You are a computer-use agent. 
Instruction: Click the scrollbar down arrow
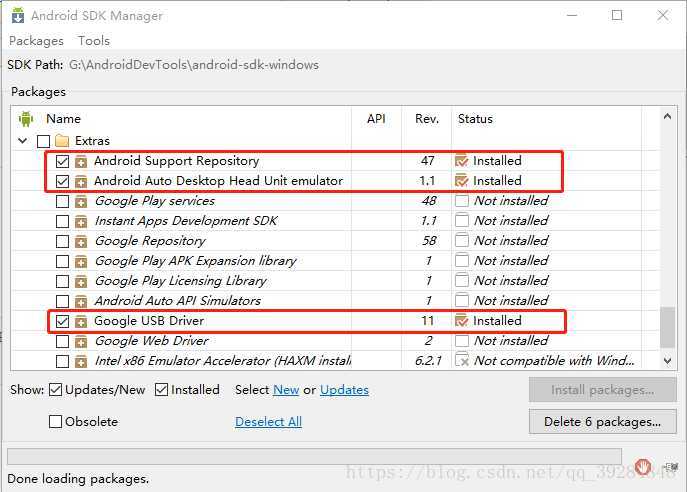point(667,361)
